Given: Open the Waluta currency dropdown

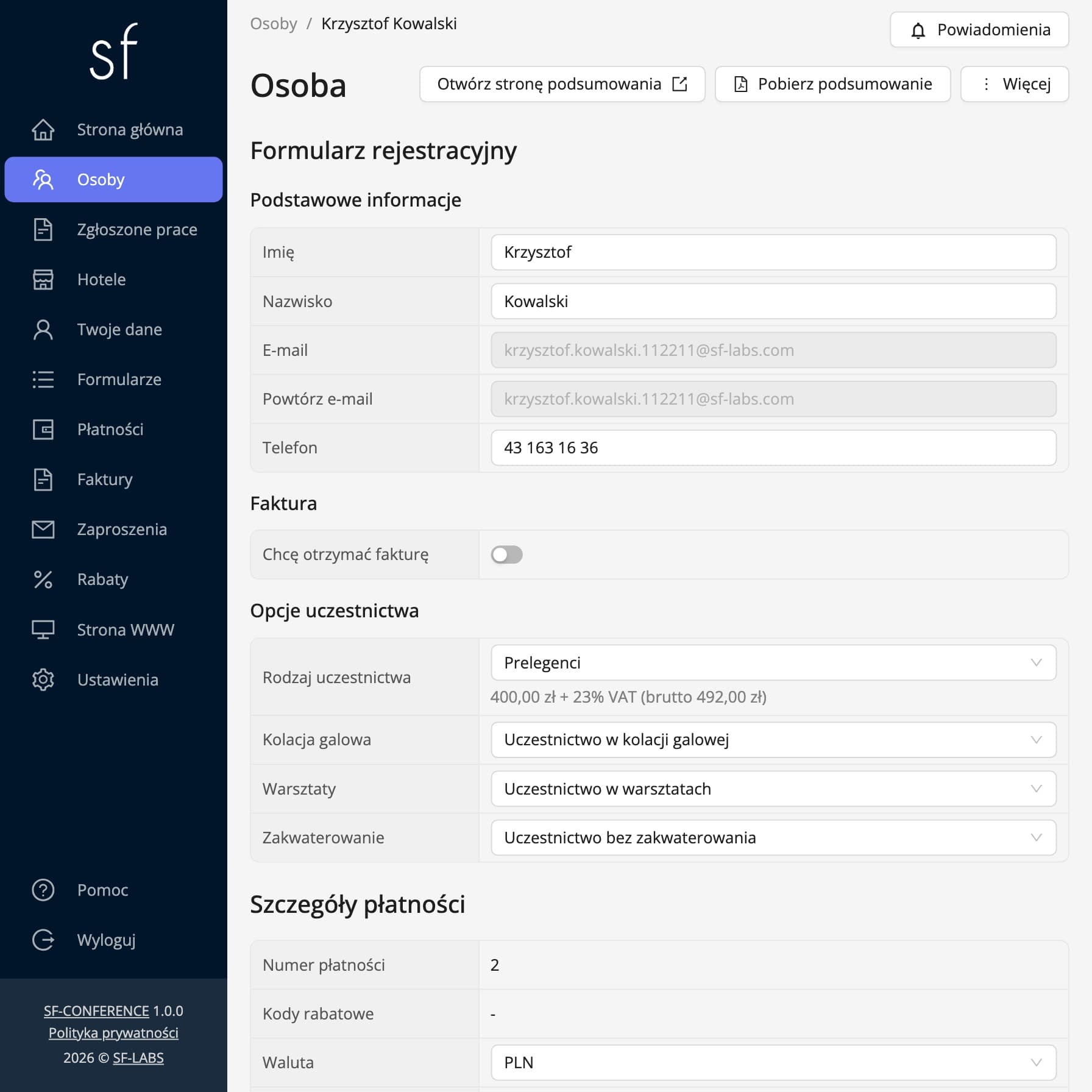Looking at the screenshot, I should [773, 1063].
